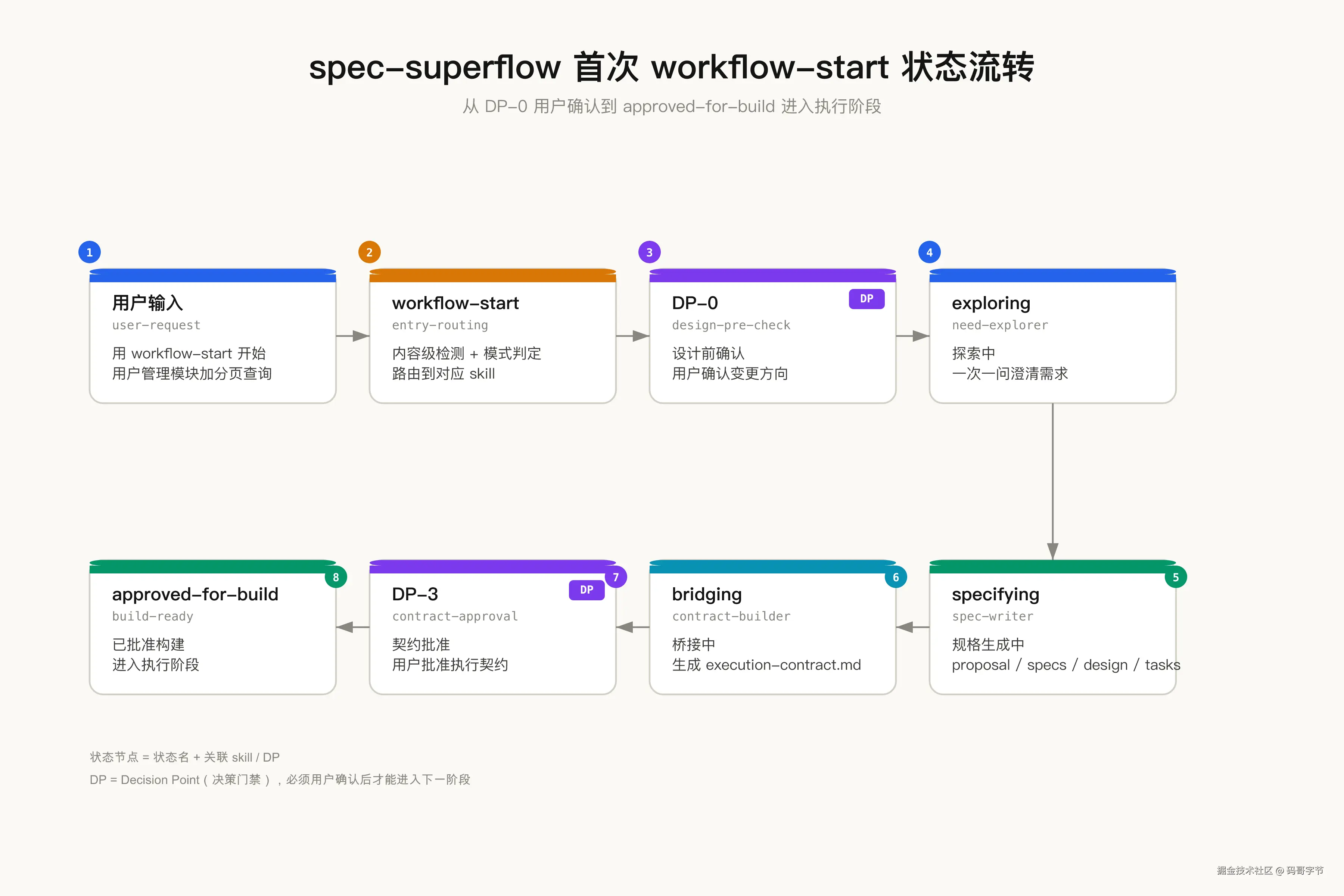Click legend '状态节点 = 状态名 + 关联 skill / DP'
Image resolution: width=1344 pixels, height=896 pixels.
pos(184,757)
